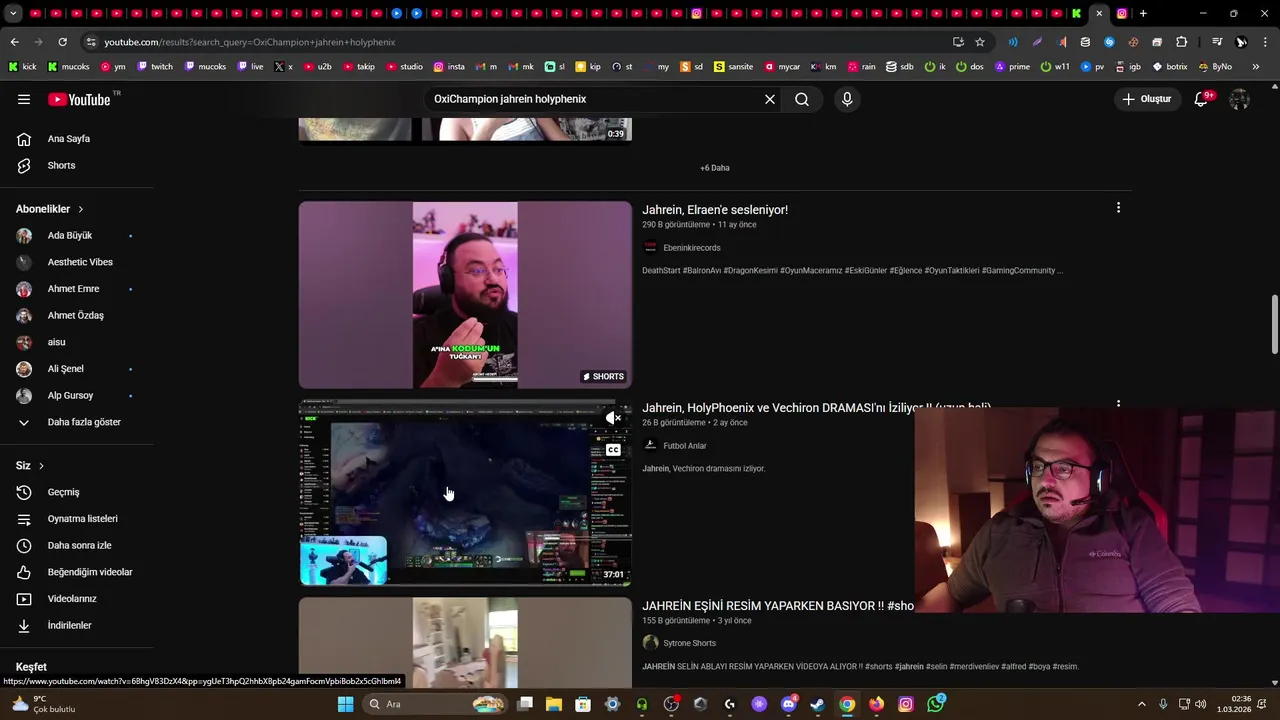Reload the page

(62, 42)
